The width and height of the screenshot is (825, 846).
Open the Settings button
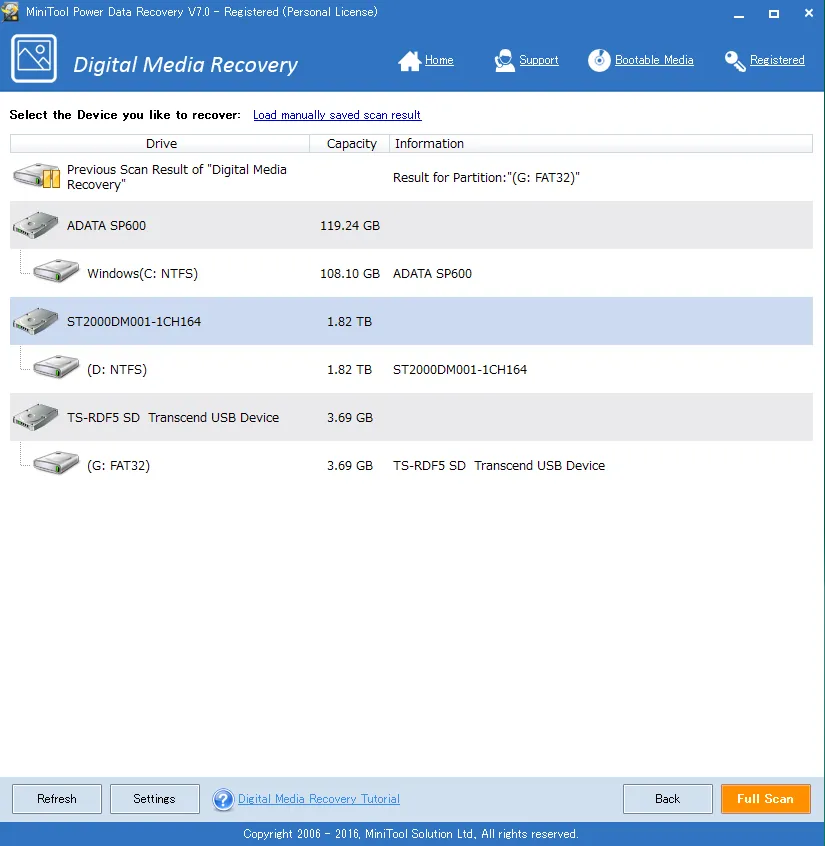(154, 799)
